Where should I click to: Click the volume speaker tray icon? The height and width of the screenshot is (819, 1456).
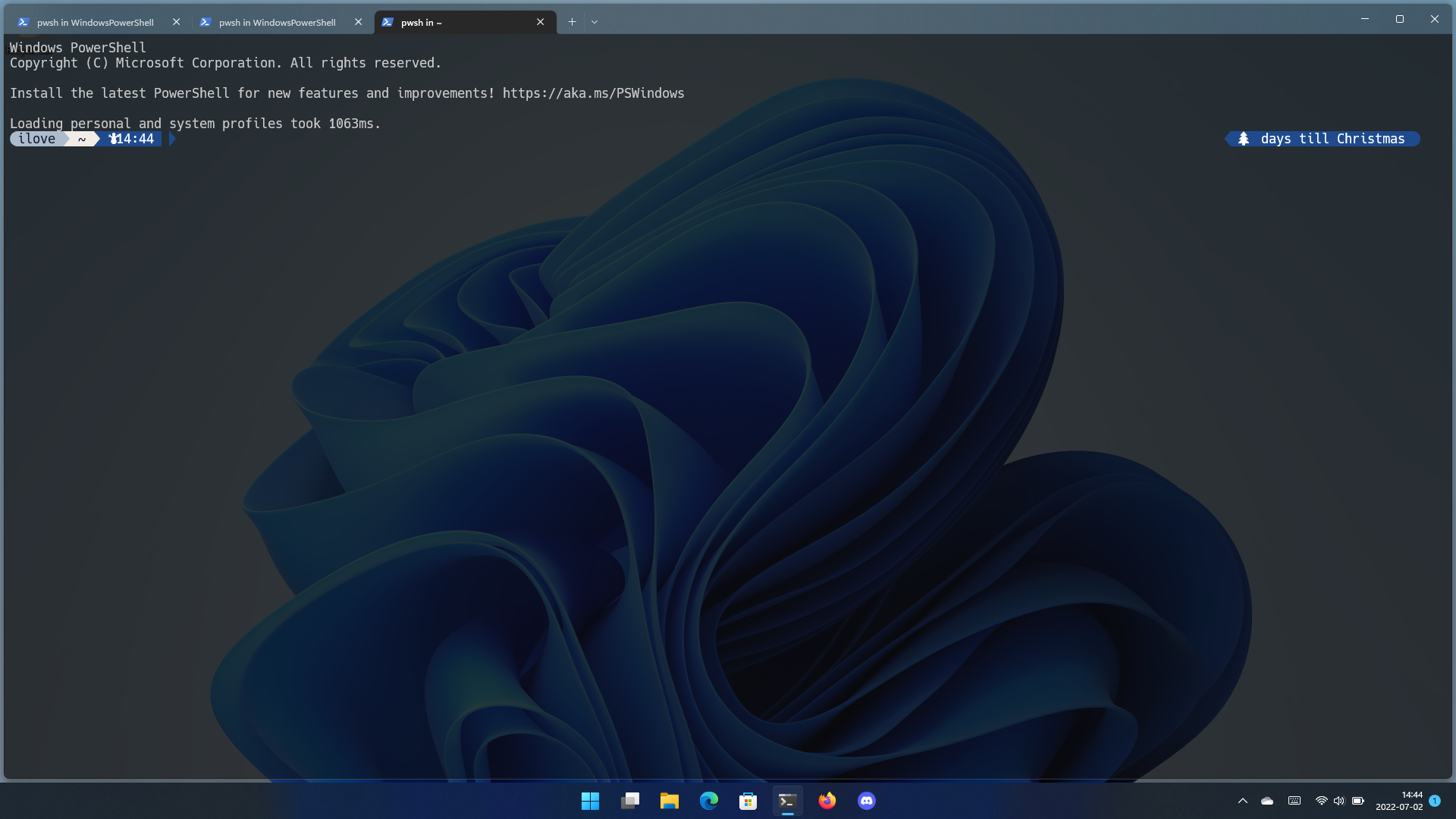(1339, 801)
